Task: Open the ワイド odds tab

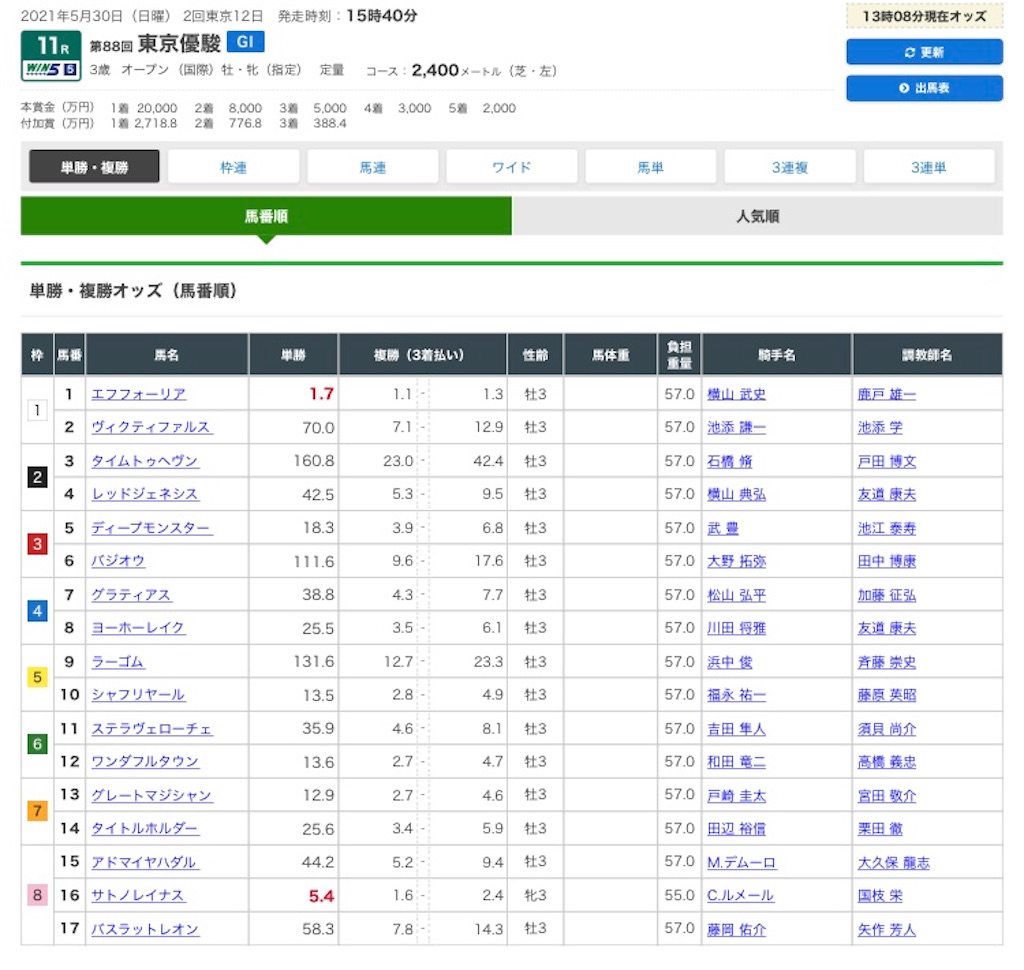Action: (x=511, y=167)
